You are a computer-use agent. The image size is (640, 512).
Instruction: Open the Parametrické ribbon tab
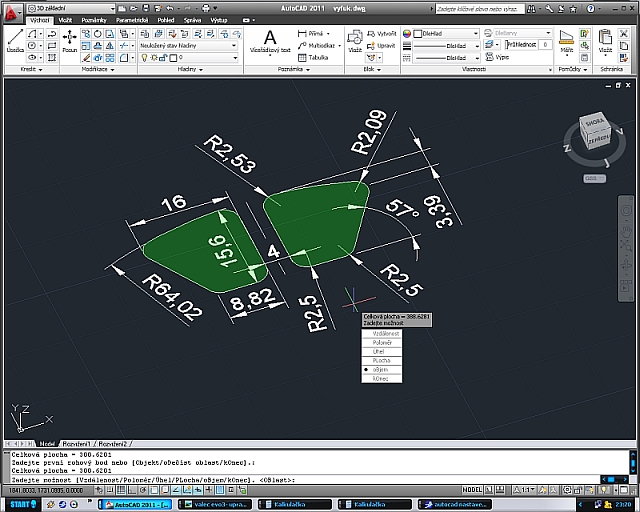click(x=132, y=20)
